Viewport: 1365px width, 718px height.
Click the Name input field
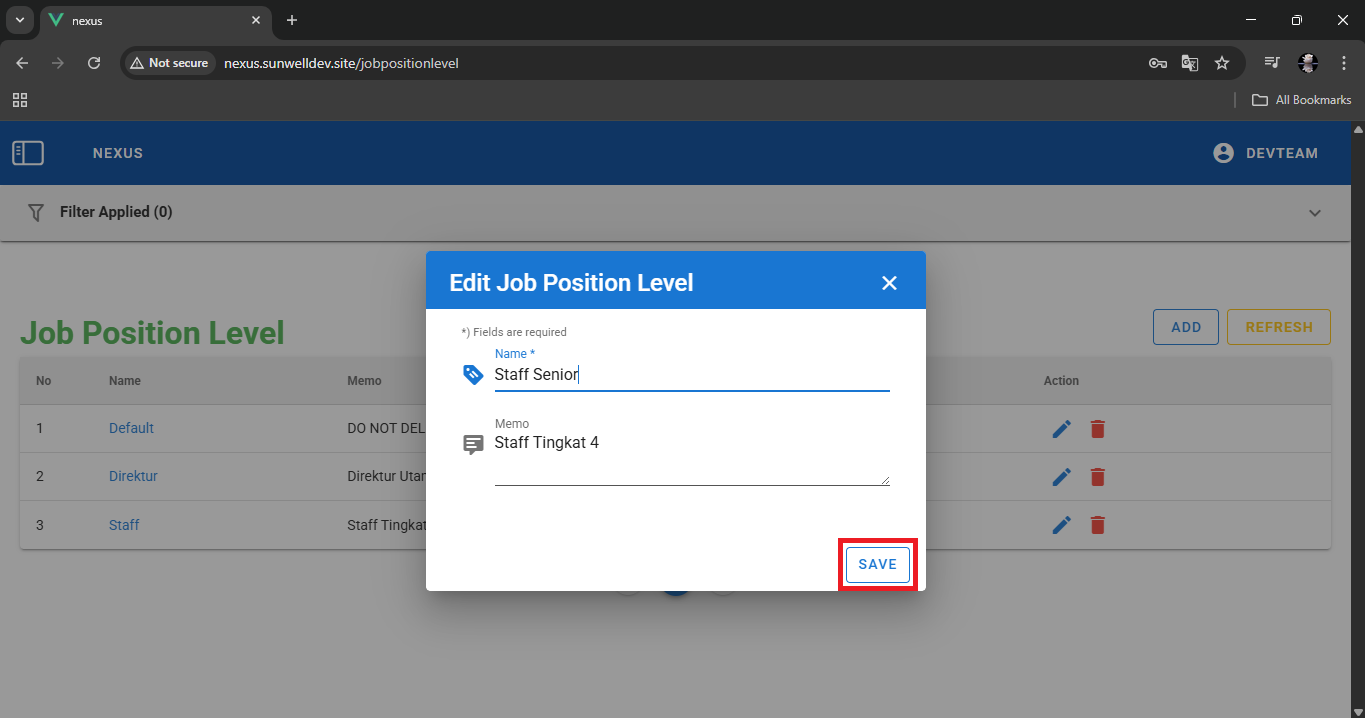pos(690,375)
